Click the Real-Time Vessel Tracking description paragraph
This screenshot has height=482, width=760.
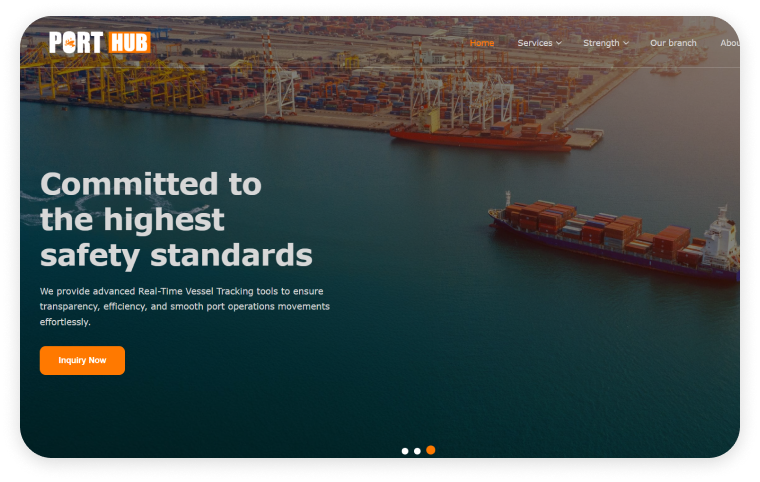[x=185, y=306]
